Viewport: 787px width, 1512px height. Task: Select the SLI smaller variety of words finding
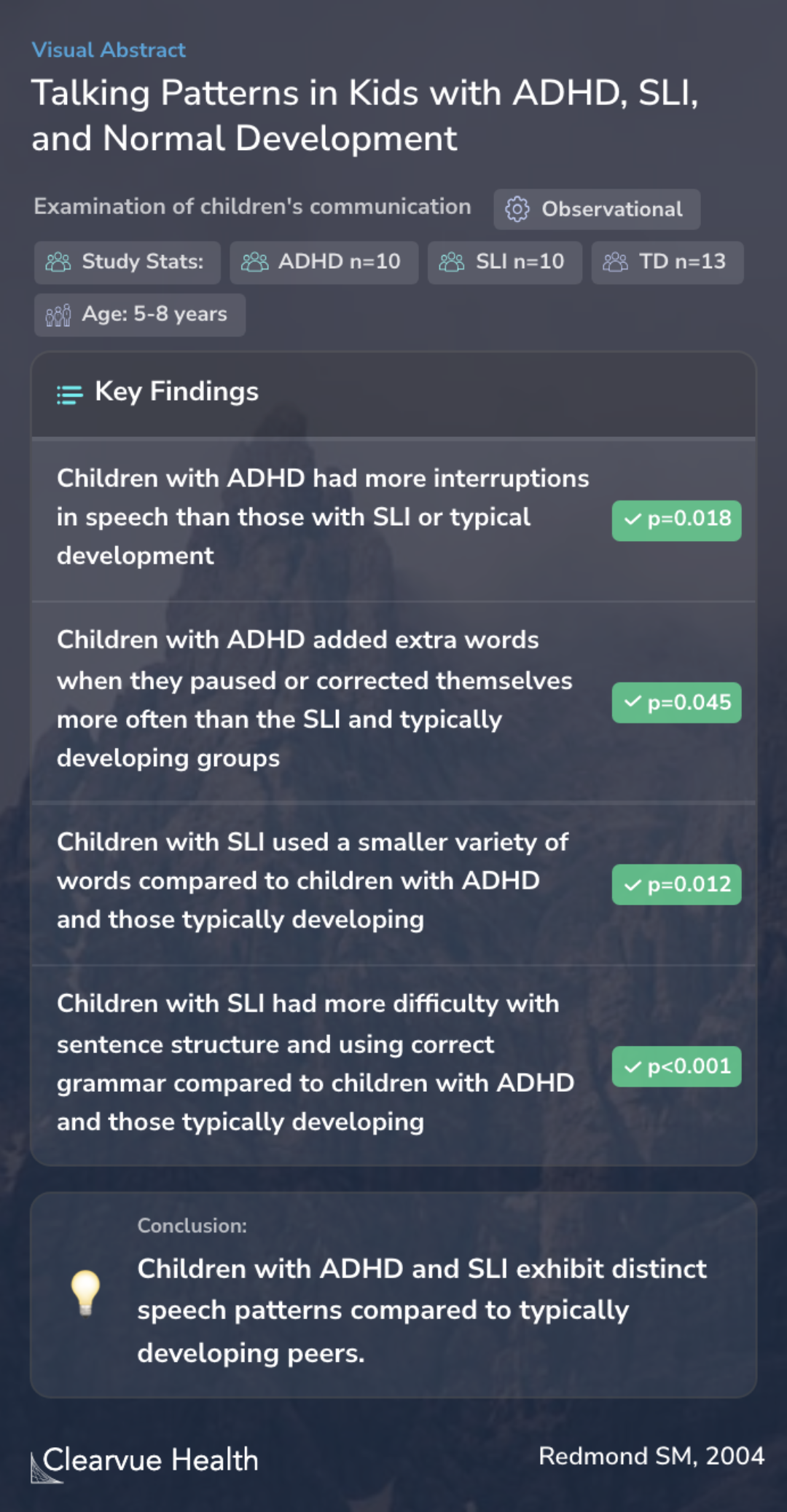pyautogui.click(x=313, y=881)
